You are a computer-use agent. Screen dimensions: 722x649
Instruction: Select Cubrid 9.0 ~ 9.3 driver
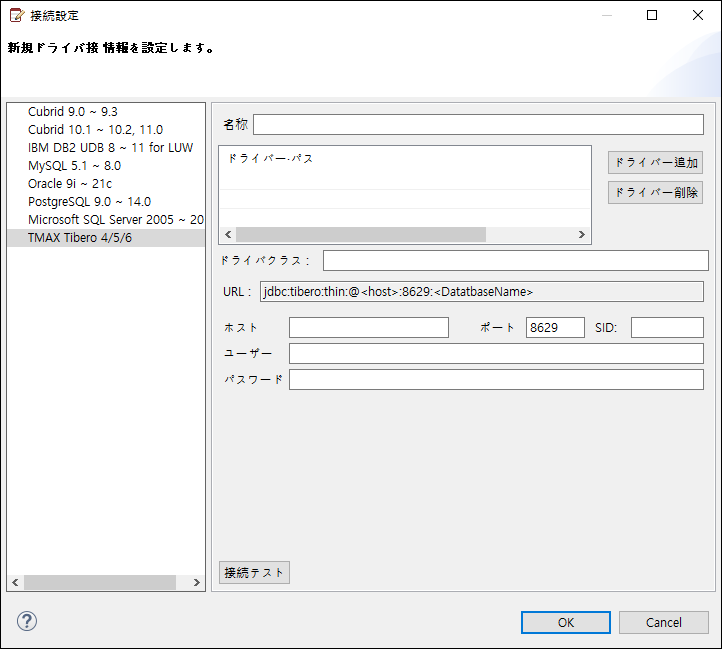73,112
